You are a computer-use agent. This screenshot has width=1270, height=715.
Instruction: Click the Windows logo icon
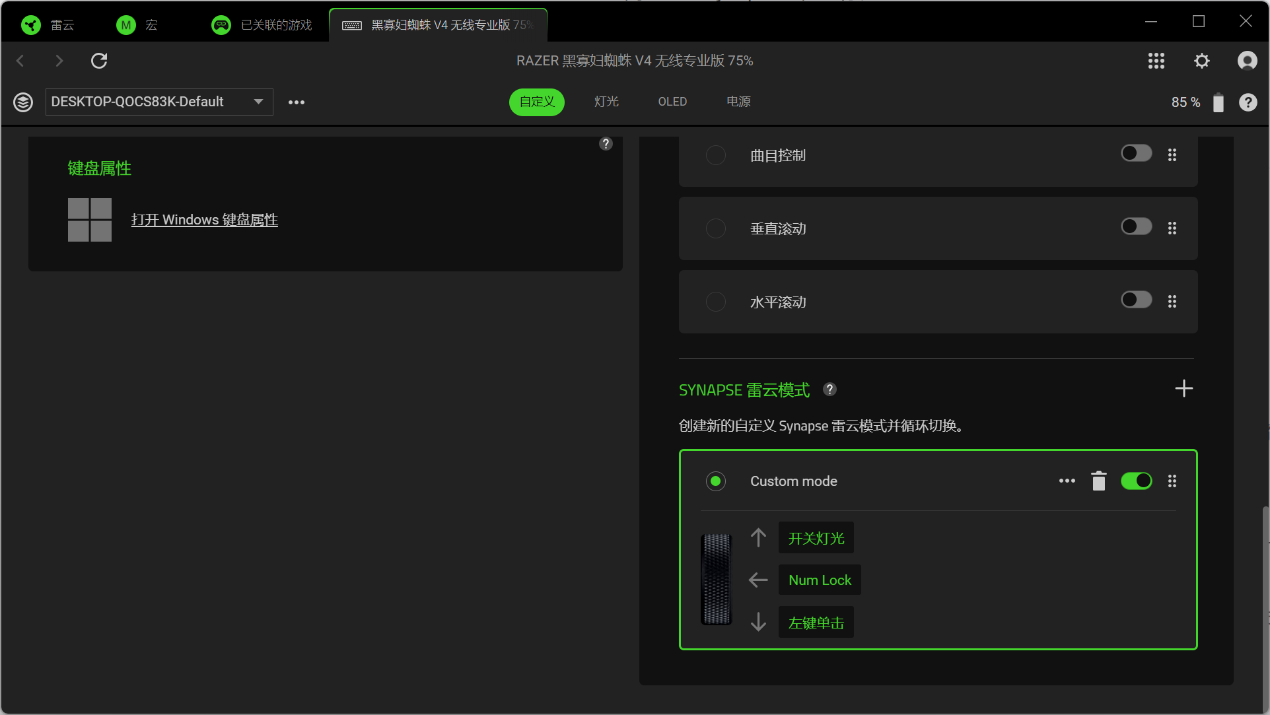click(x=90, y=219)
